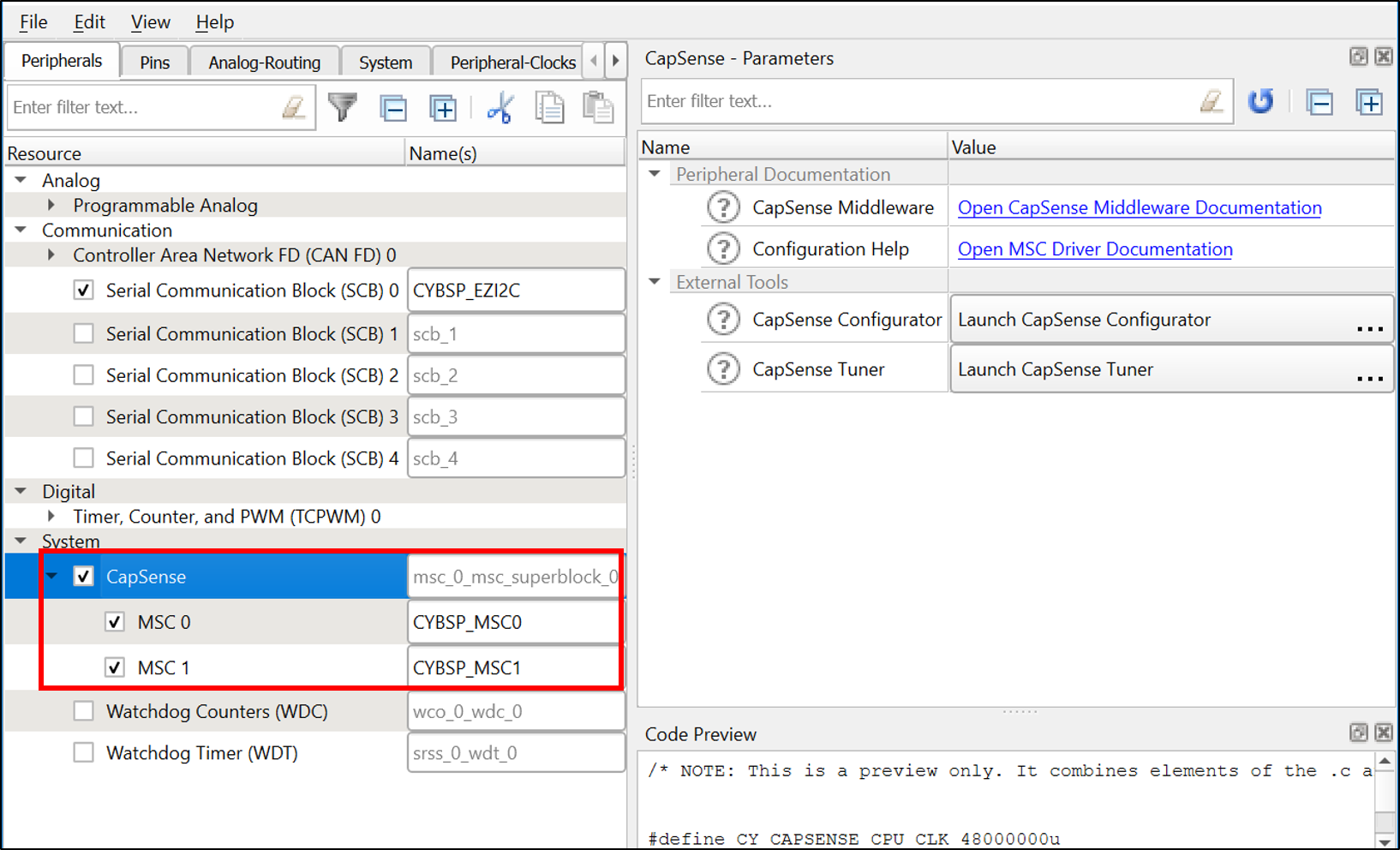Open help for CapSense Middleware row
Image resolution: width=1400 pixels, height=850 pixels.
[723, 207]
